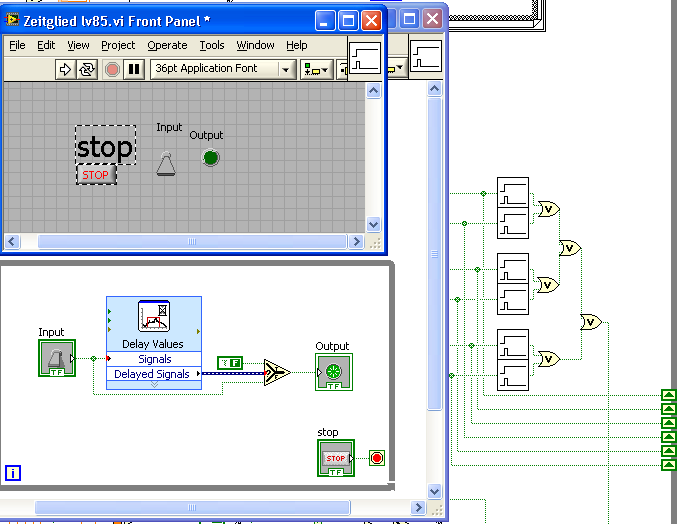
Task: Click the front panel scroll left arrow
Action: (x=11, y=241)
